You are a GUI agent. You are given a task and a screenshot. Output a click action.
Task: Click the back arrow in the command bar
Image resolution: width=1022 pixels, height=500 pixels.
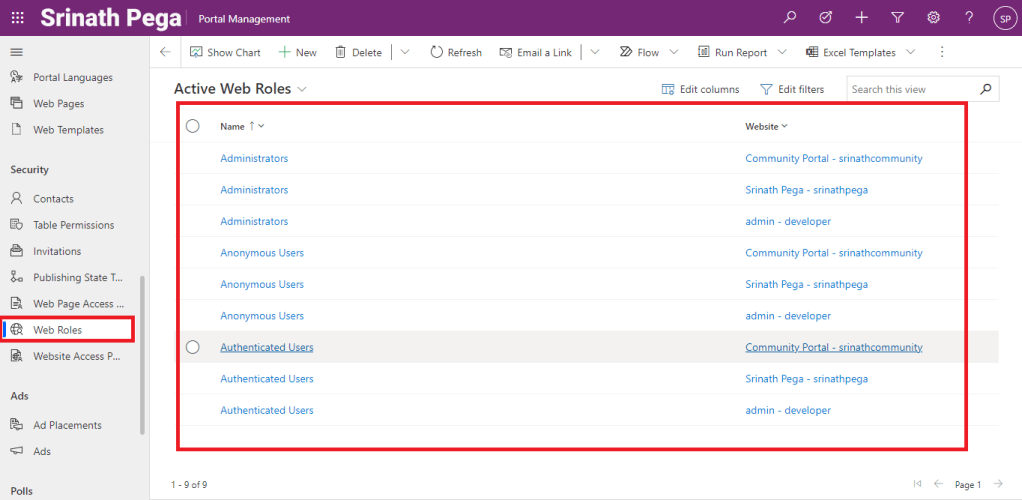(165, 52)
